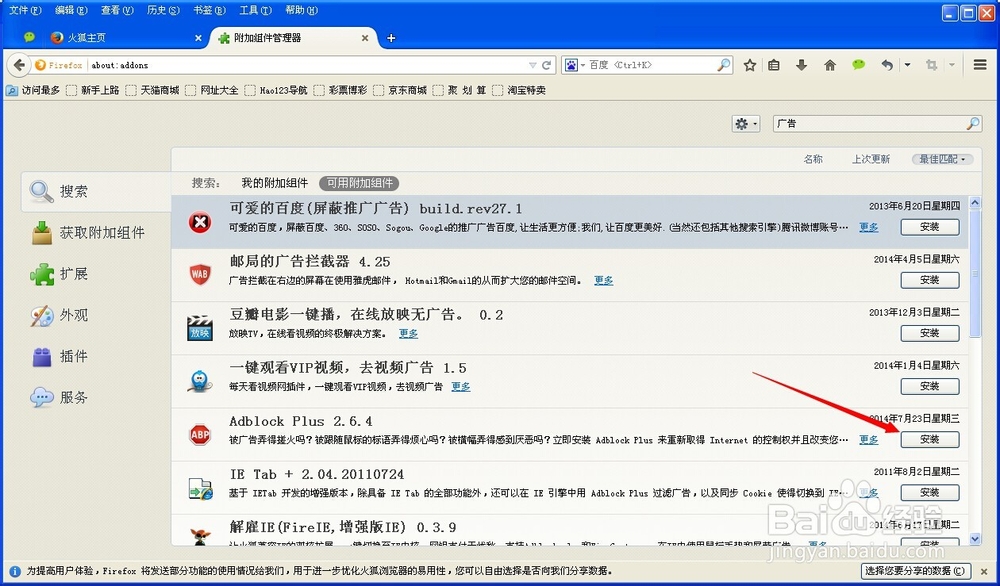Close the 火狐主页 tab
The height and width of the screenshot is (586, 1000).
[x=198, y=38]
